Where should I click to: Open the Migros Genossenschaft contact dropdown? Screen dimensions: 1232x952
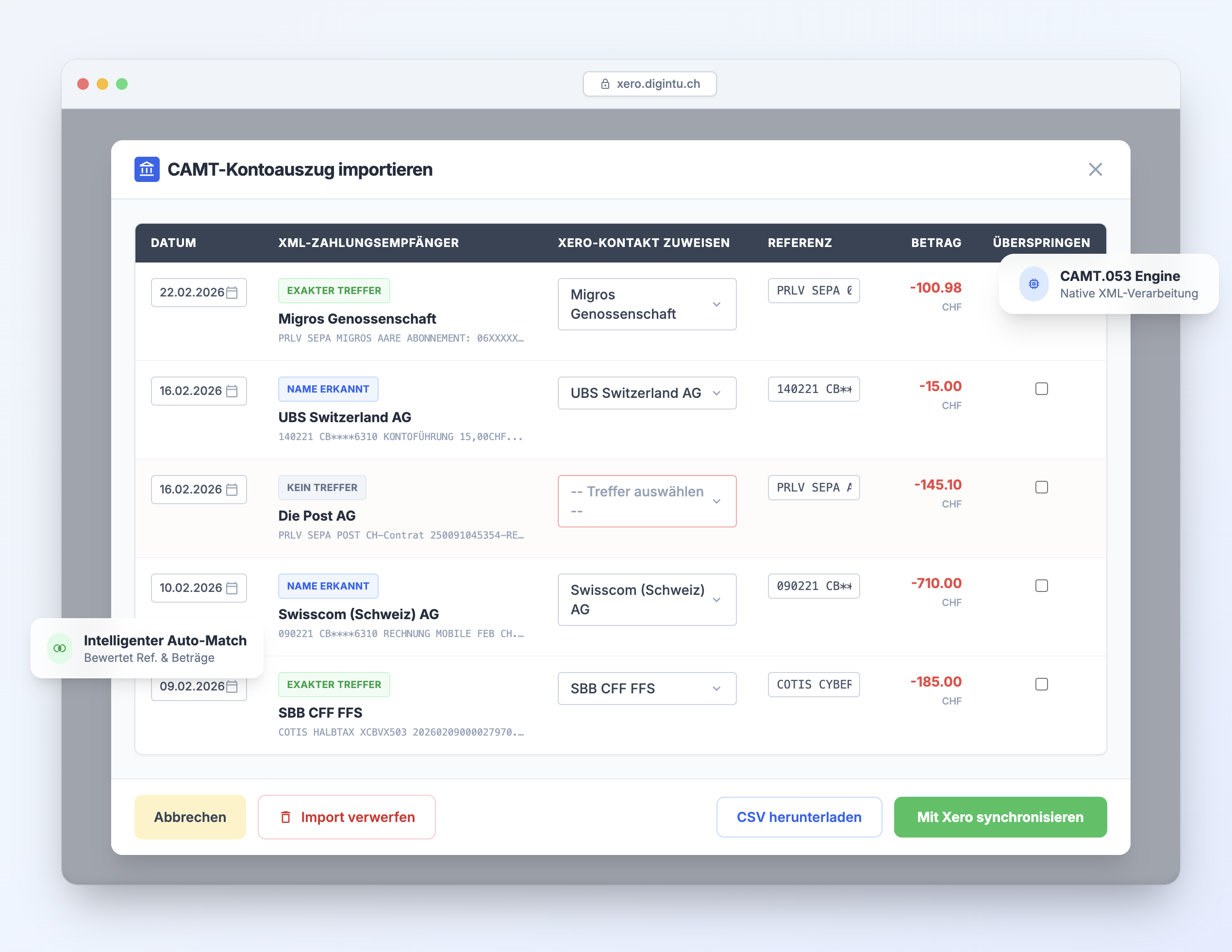pos(647,304)
